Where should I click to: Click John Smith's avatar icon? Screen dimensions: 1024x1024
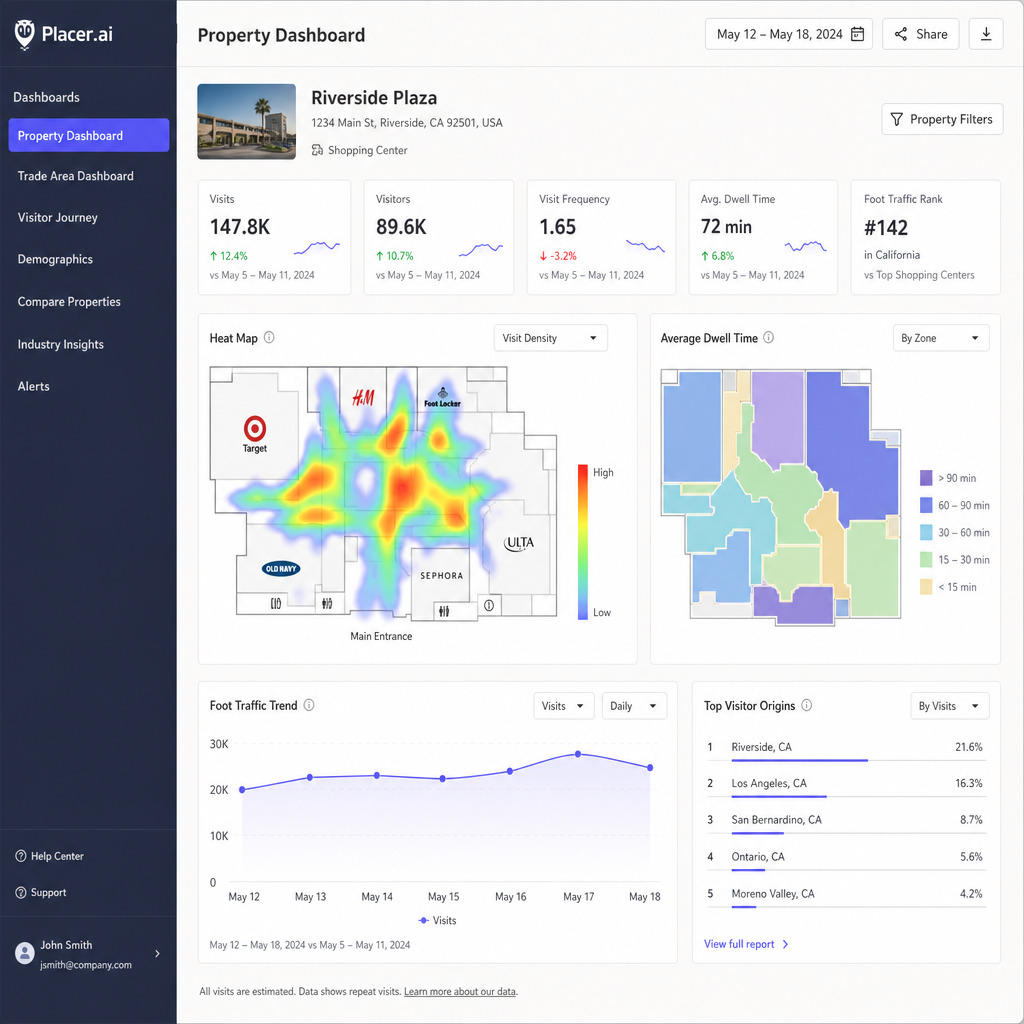25,953
